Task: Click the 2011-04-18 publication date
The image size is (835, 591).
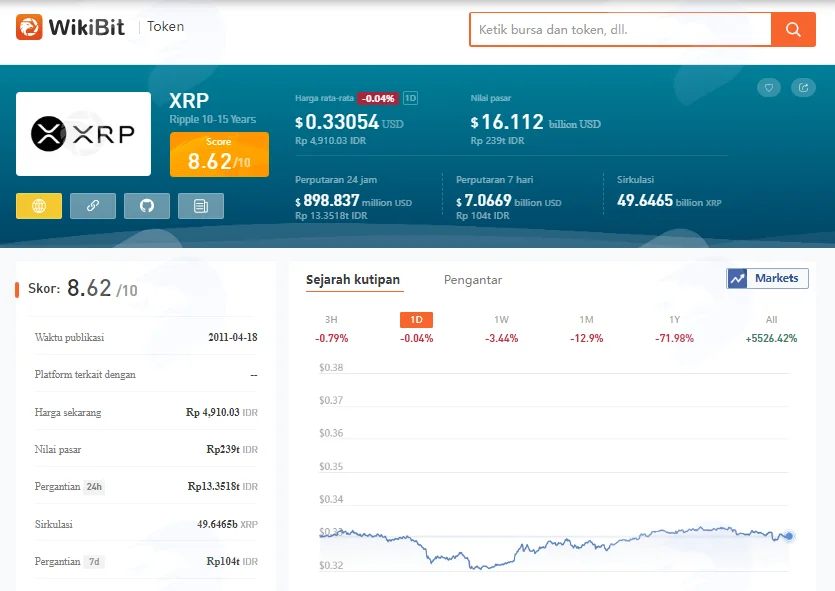Action: [x=233, y=338]
